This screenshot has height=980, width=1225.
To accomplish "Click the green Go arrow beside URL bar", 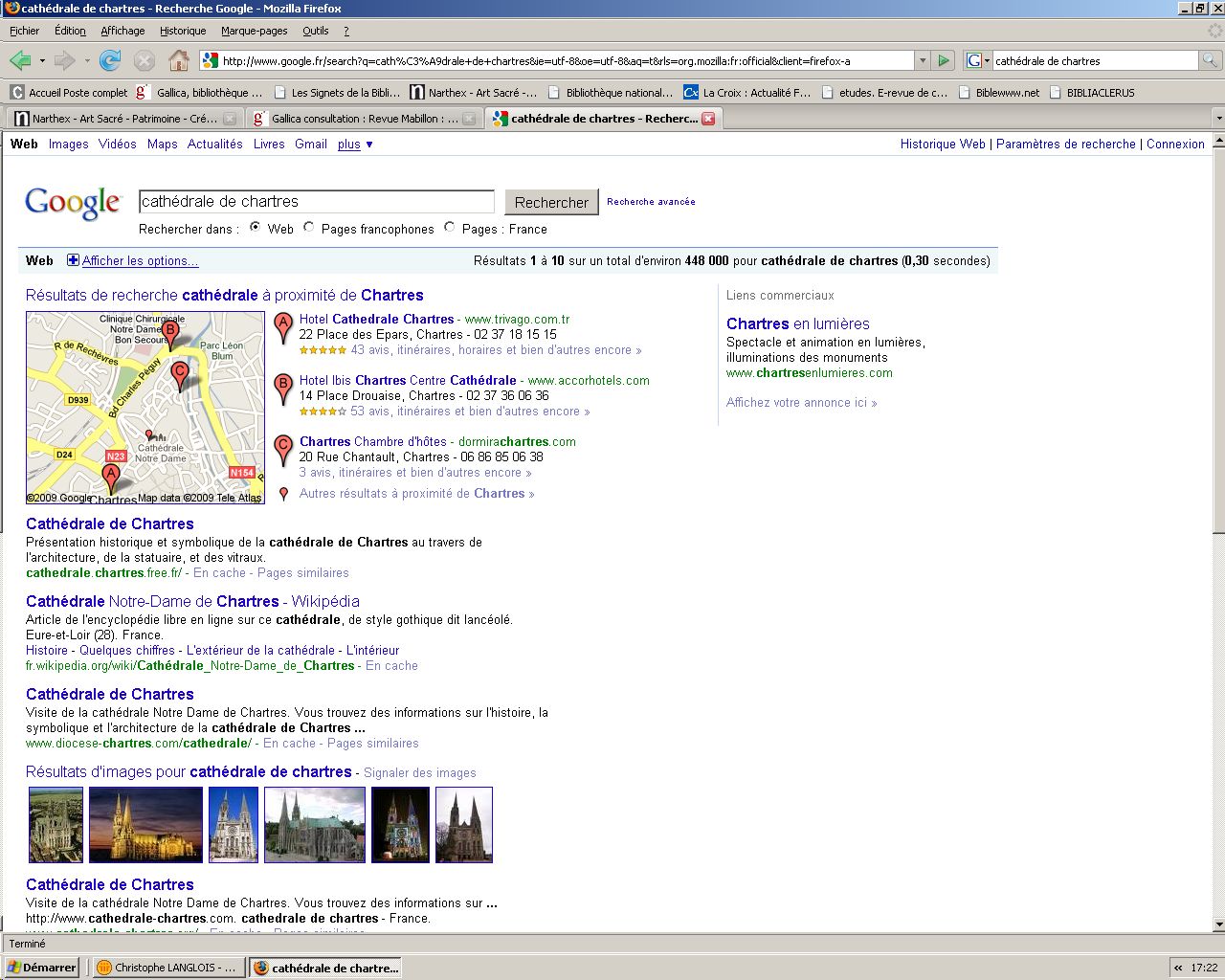I will pos(944,60).
